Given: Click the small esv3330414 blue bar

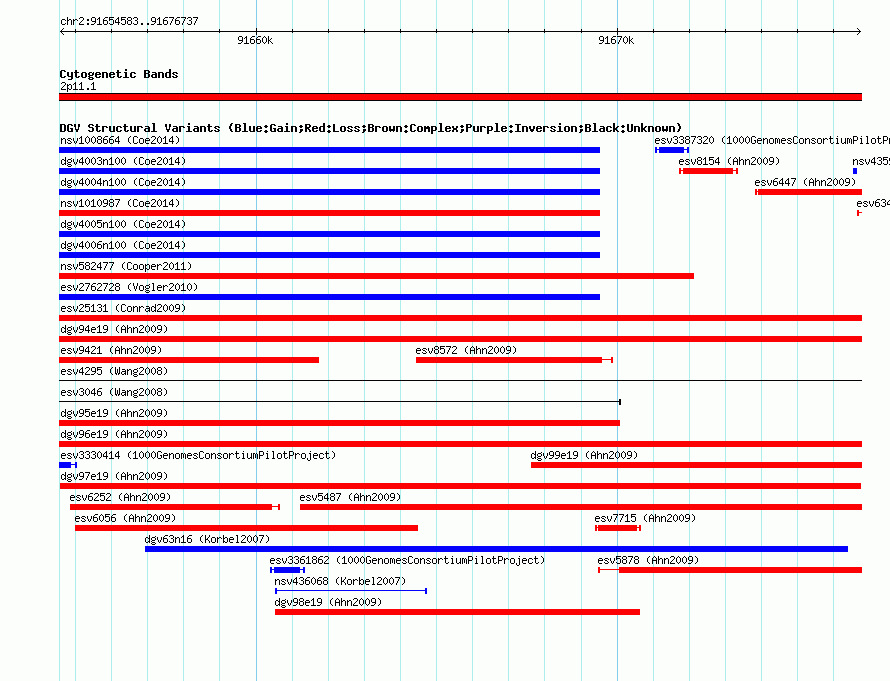Looking at the screenshot, I should tap(68, 465).
